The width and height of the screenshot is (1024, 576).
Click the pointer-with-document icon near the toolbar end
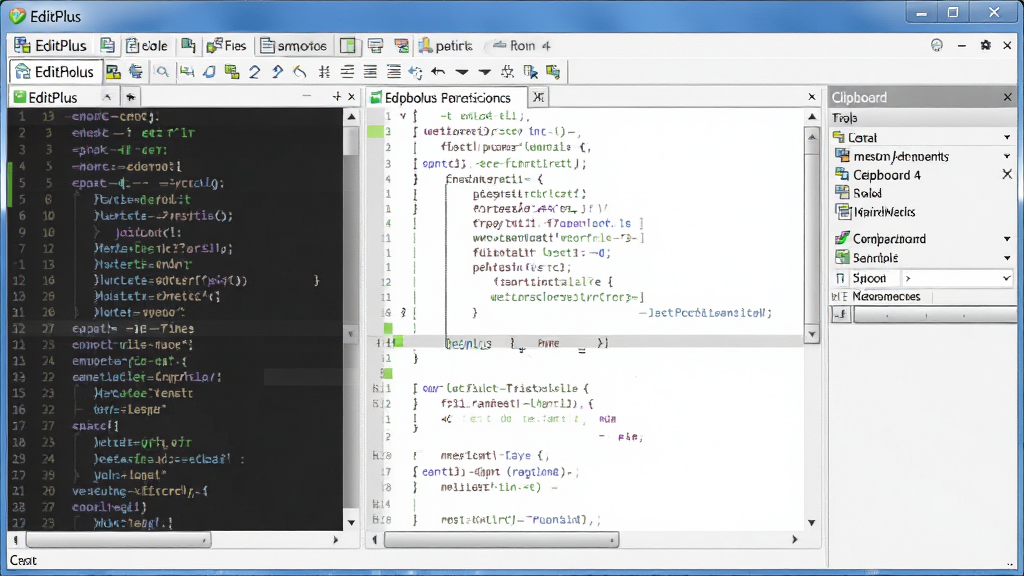click(x=530, y=72)
